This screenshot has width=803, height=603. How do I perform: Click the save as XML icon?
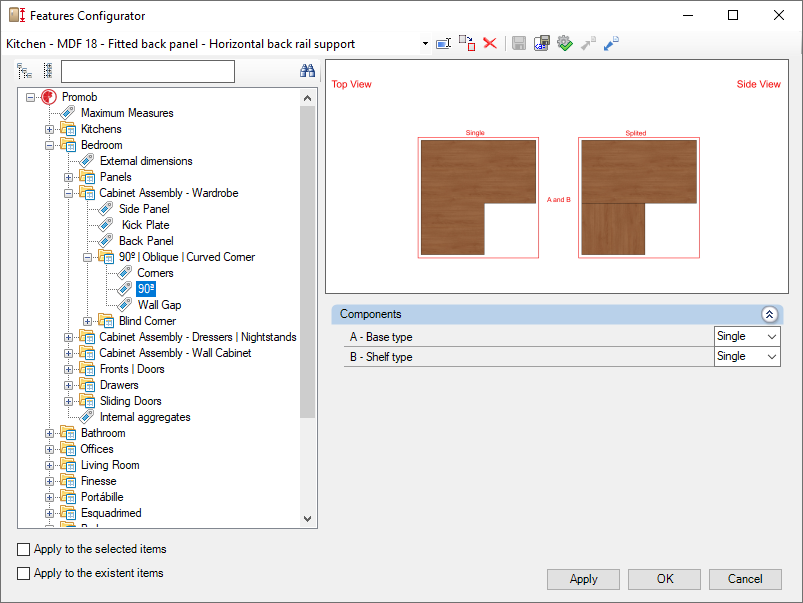pos(541,43)
